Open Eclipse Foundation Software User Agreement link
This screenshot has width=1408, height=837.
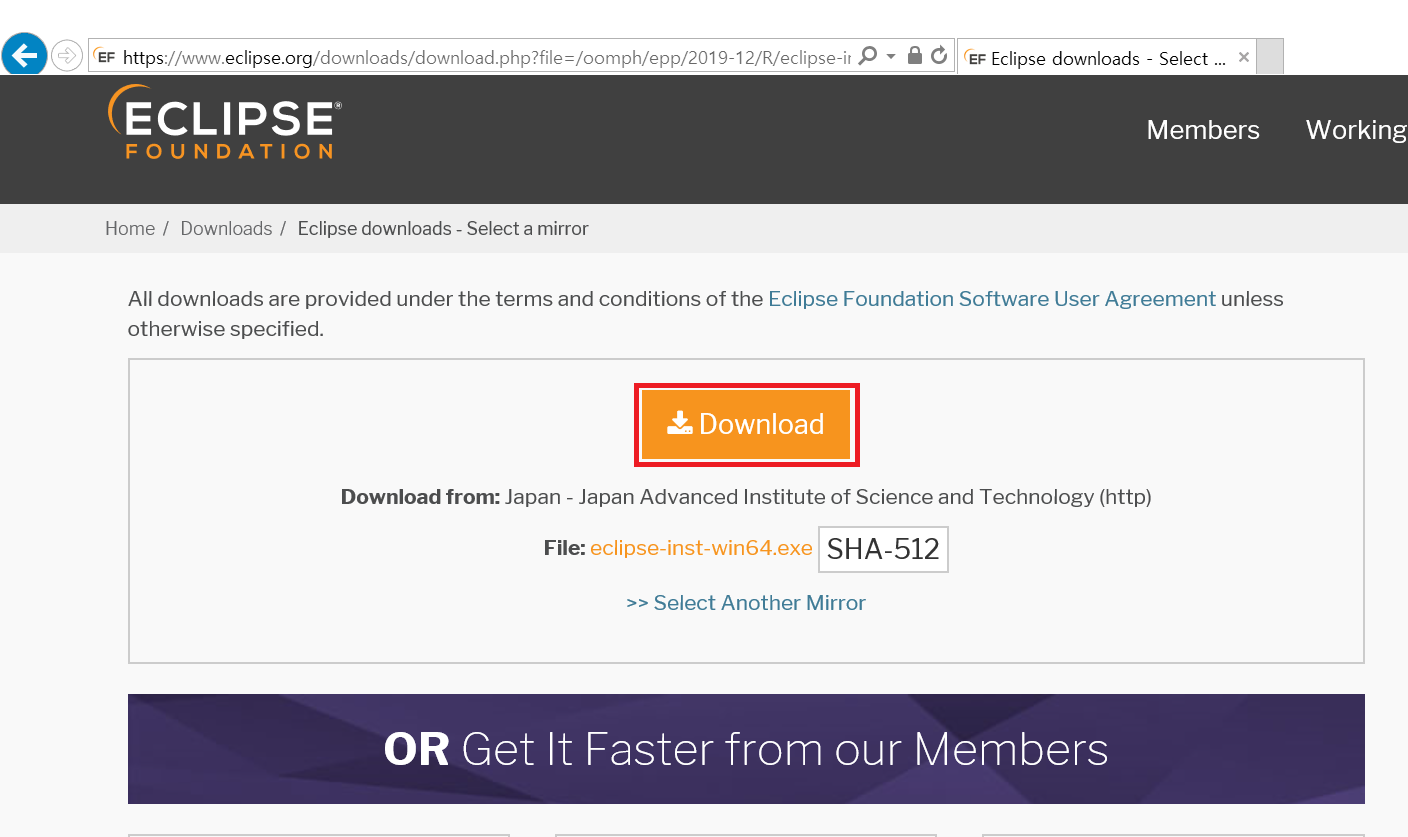click(x=992, y=298)
